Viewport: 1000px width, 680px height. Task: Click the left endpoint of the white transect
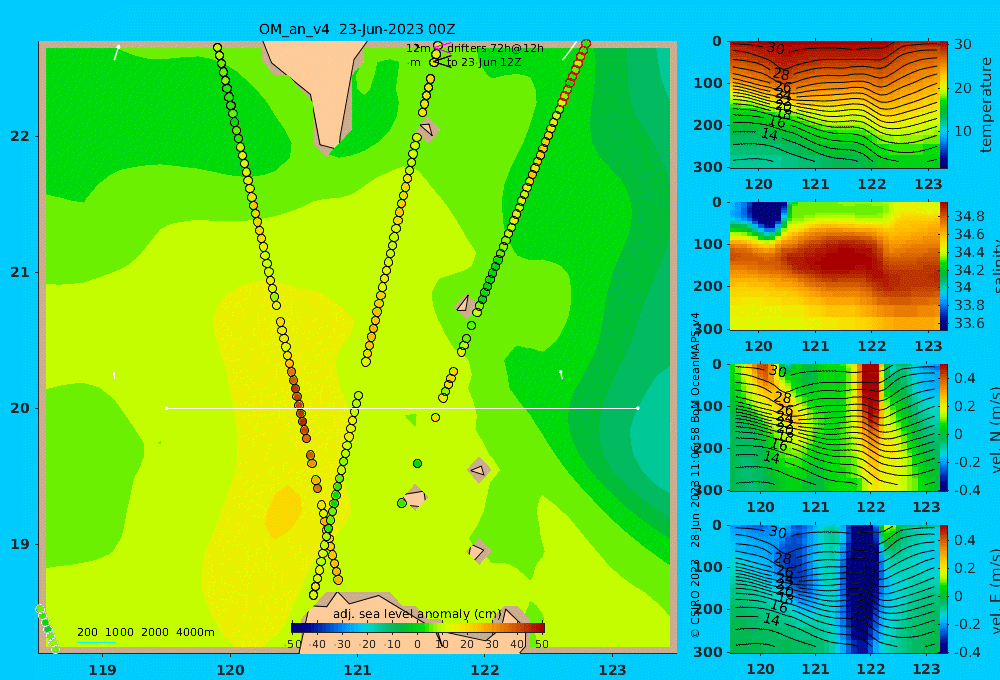coord(166,408)
